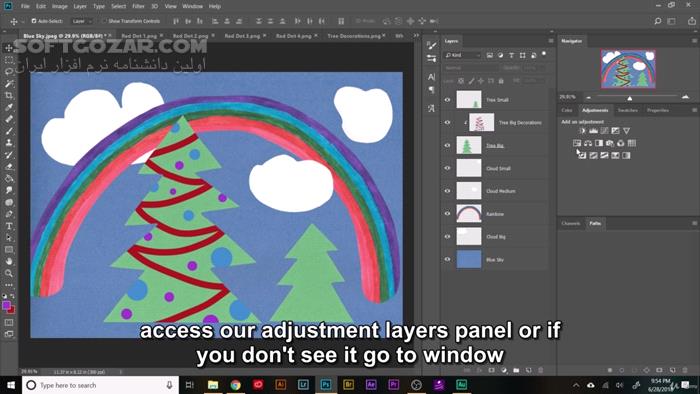700x394 pixels.
Task: Click the Windows search box
Action: [x=100, y=385]
